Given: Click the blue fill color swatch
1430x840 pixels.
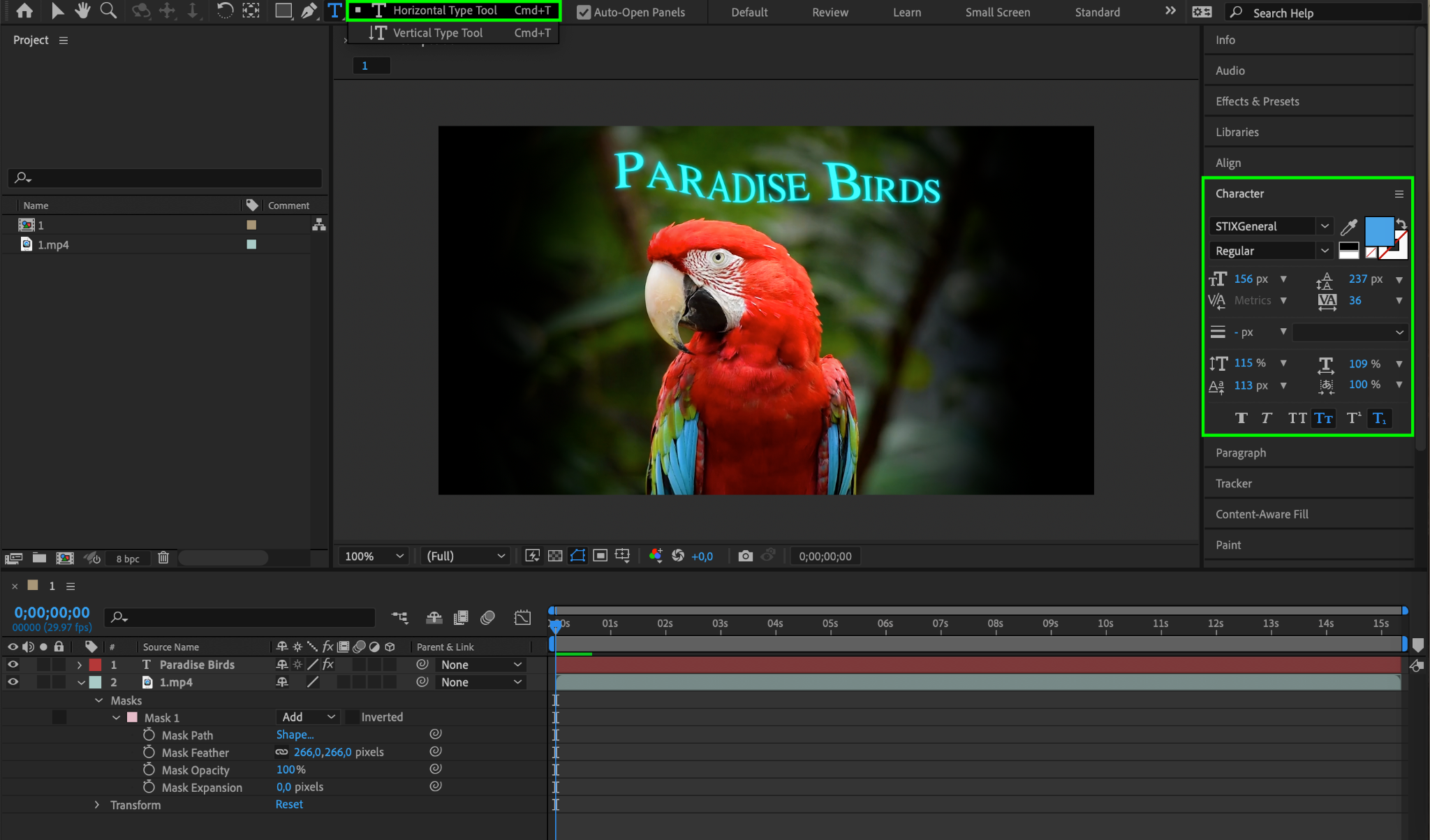Looking at the screenshot, I should [x=1378, y=231].
